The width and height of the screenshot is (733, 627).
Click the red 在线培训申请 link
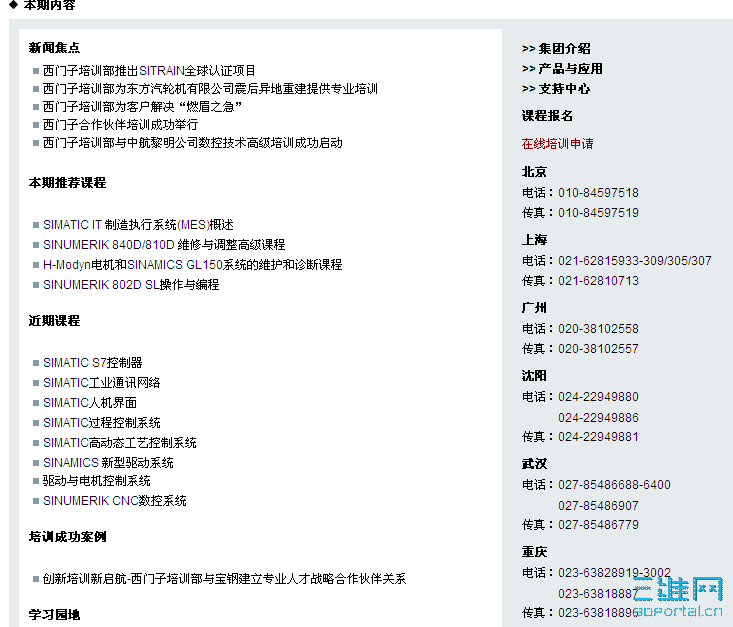557,144
